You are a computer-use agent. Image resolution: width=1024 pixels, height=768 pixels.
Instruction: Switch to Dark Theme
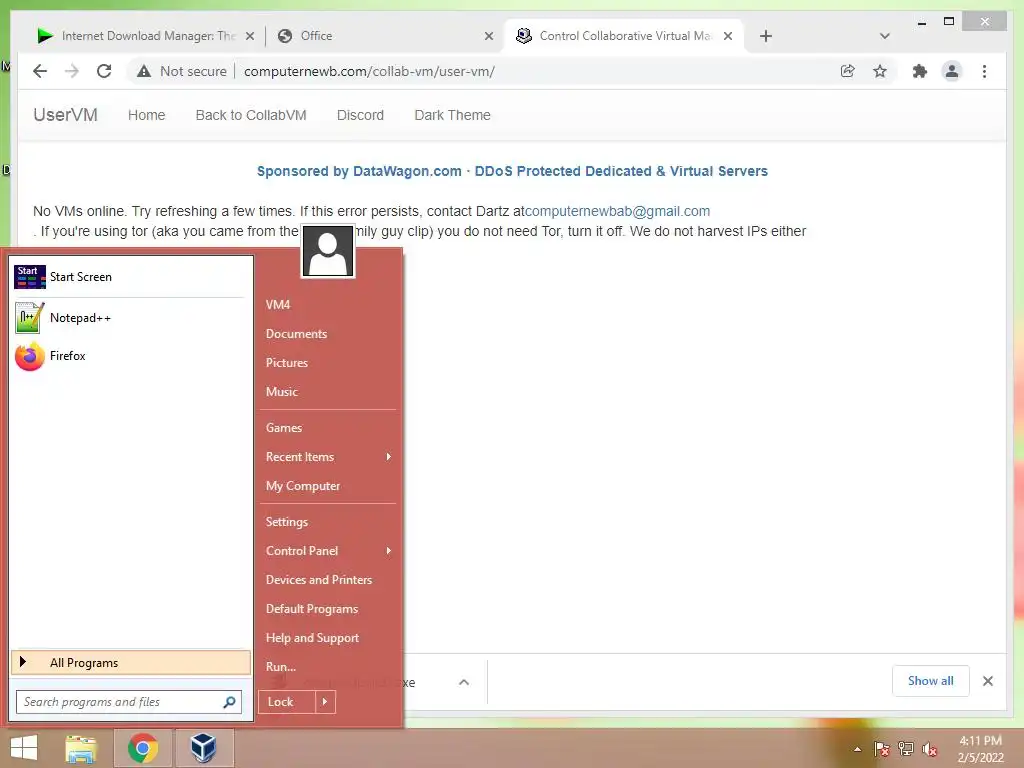pos(452,115)
